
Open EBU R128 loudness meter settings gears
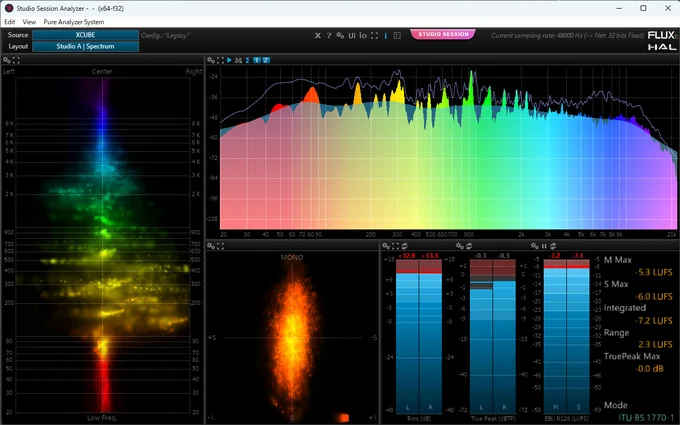(x=535, y=246)
